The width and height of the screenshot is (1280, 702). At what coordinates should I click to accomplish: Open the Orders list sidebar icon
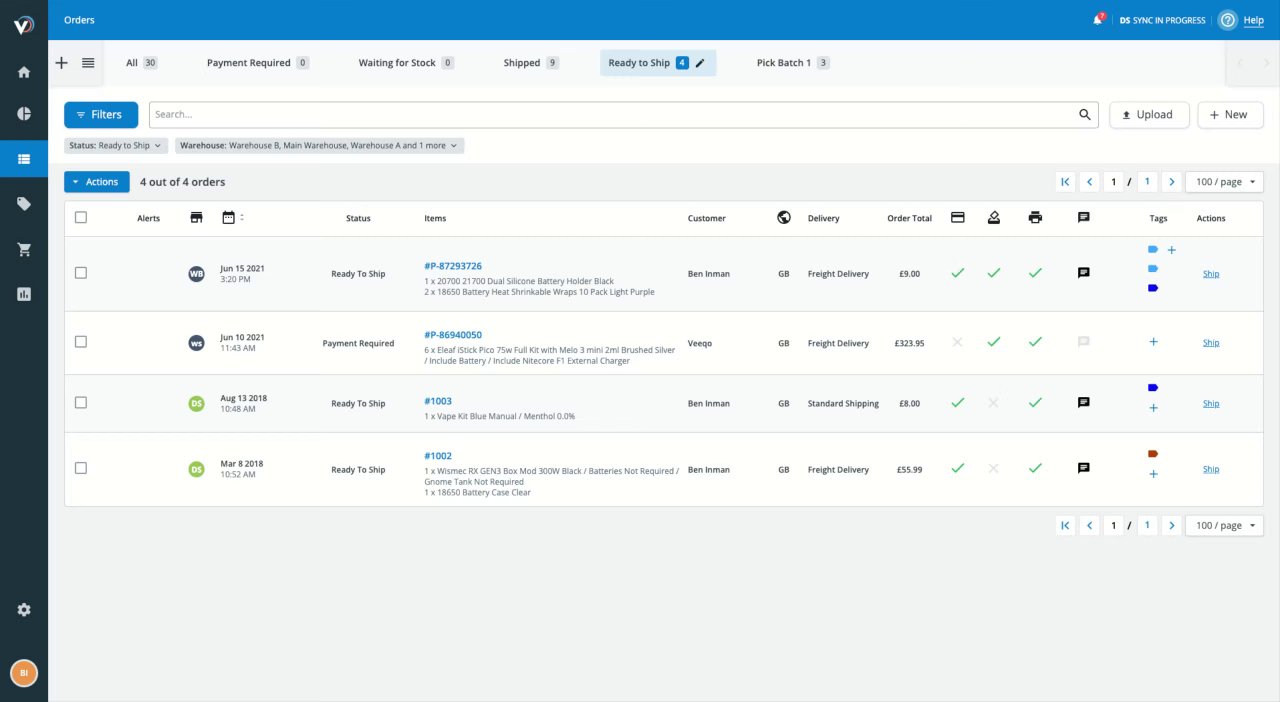click(24, 159)
